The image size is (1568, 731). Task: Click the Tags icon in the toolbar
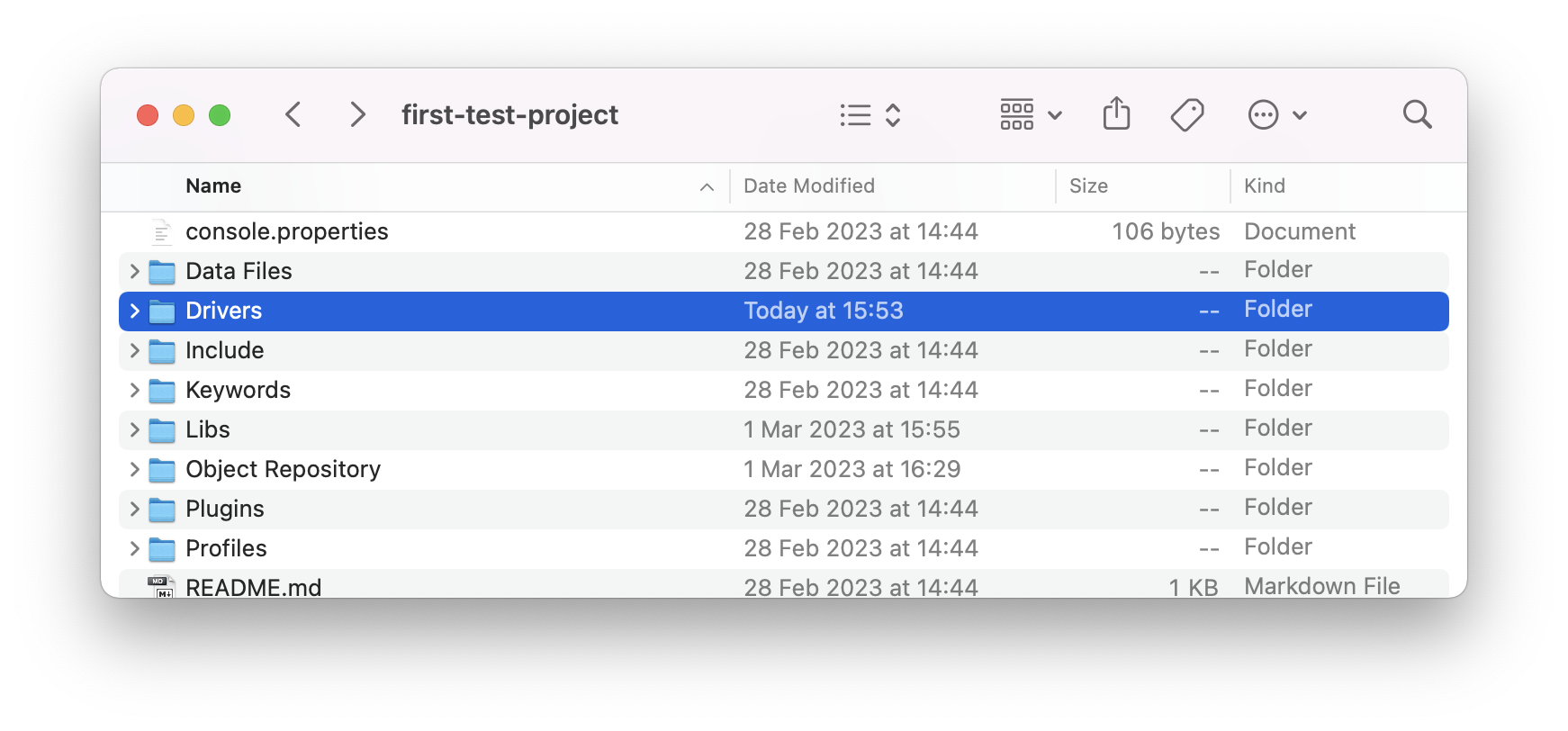click(x=1186, y=113)
